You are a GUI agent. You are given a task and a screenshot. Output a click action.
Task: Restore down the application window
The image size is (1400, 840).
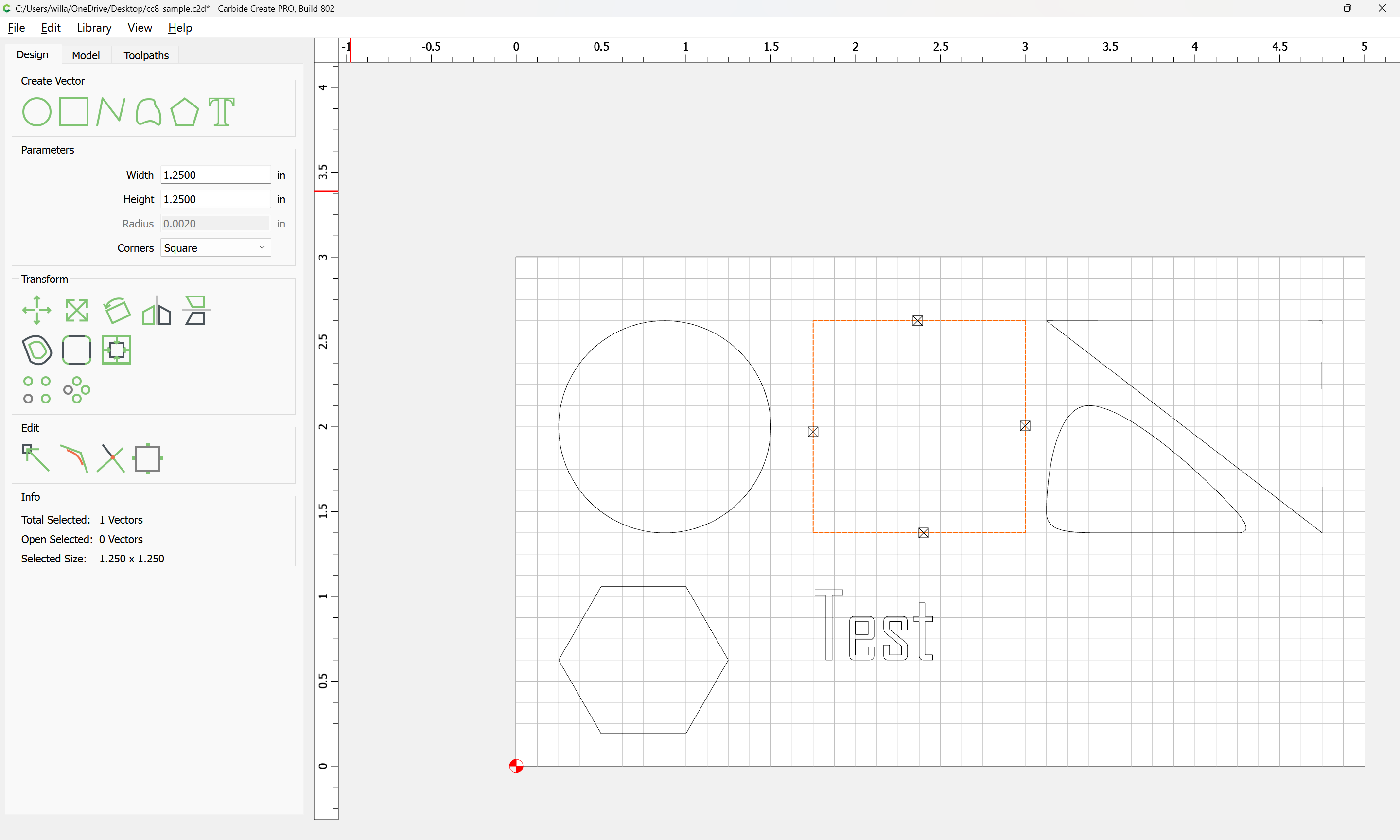(x=1347, y=8)
